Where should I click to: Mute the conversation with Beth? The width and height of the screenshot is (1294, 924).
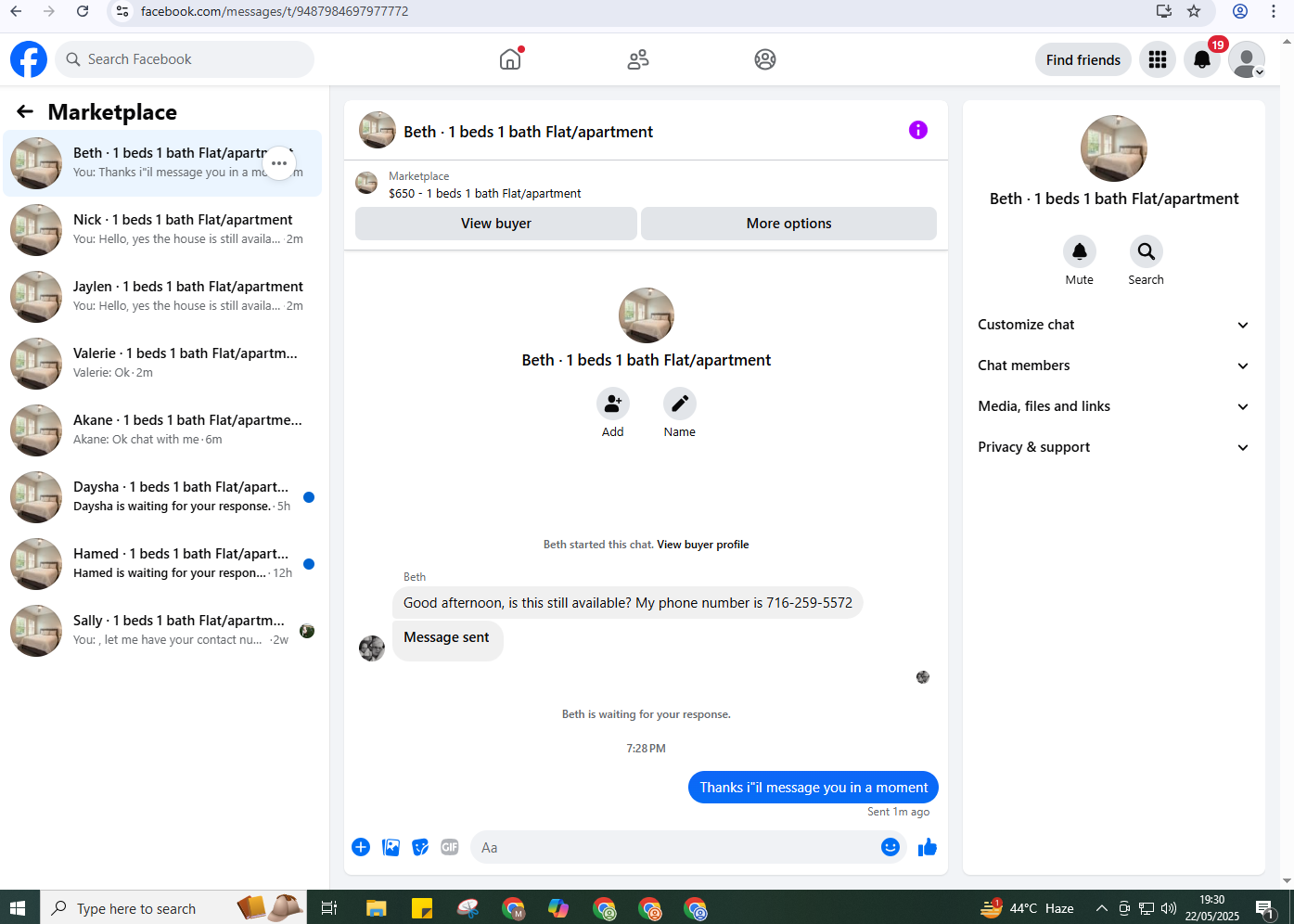coord(1080,251)
